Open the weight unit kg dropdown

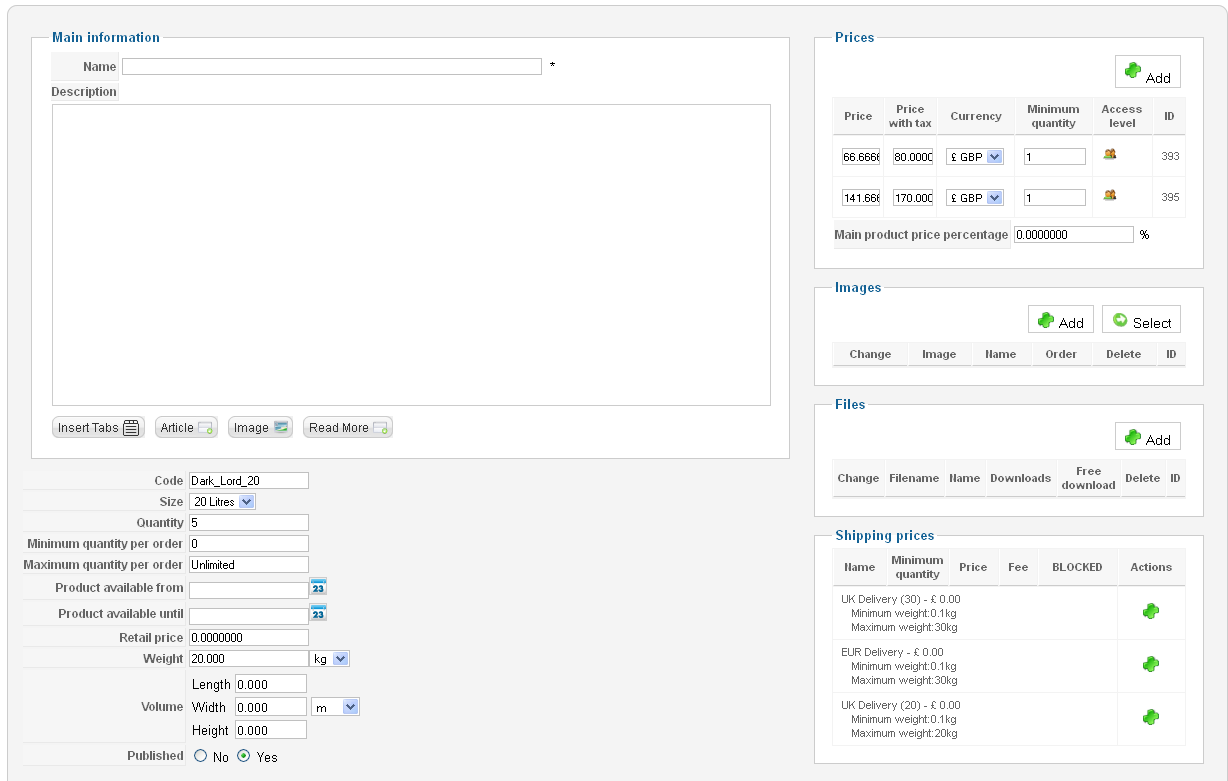click(x=330, y=659)
